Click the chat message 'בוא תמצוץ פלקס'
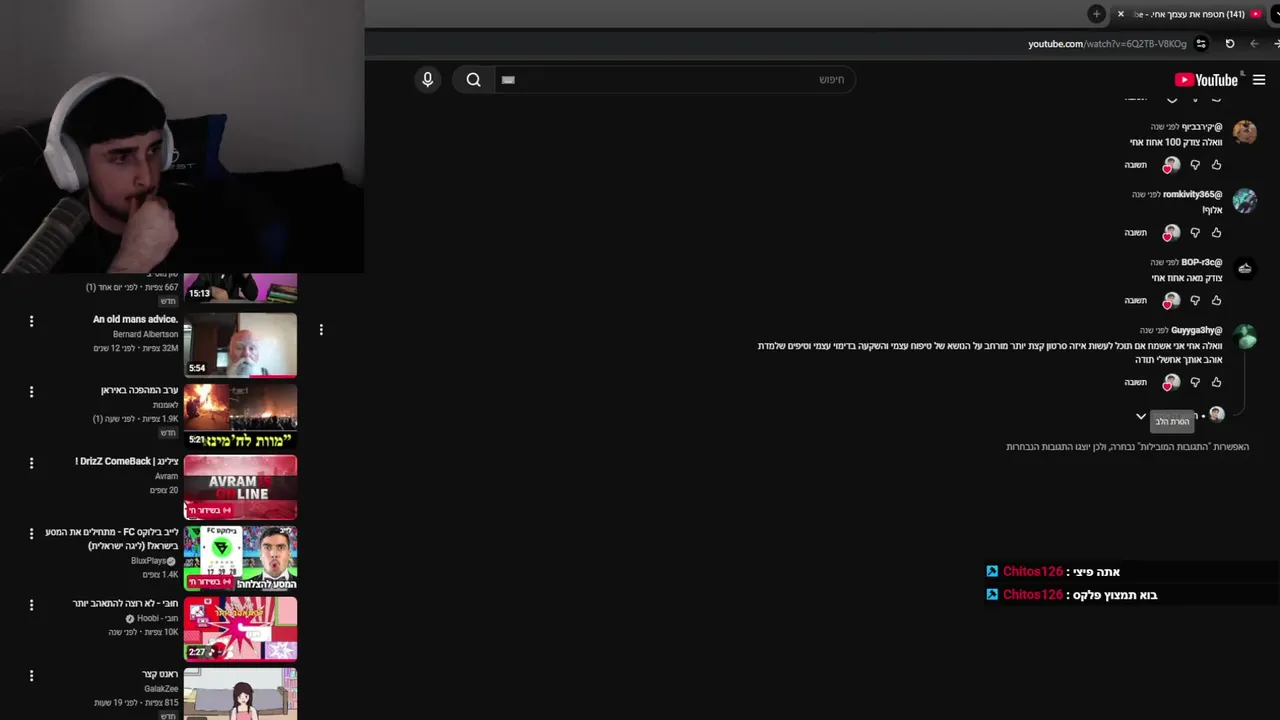 pos(1115,595)
